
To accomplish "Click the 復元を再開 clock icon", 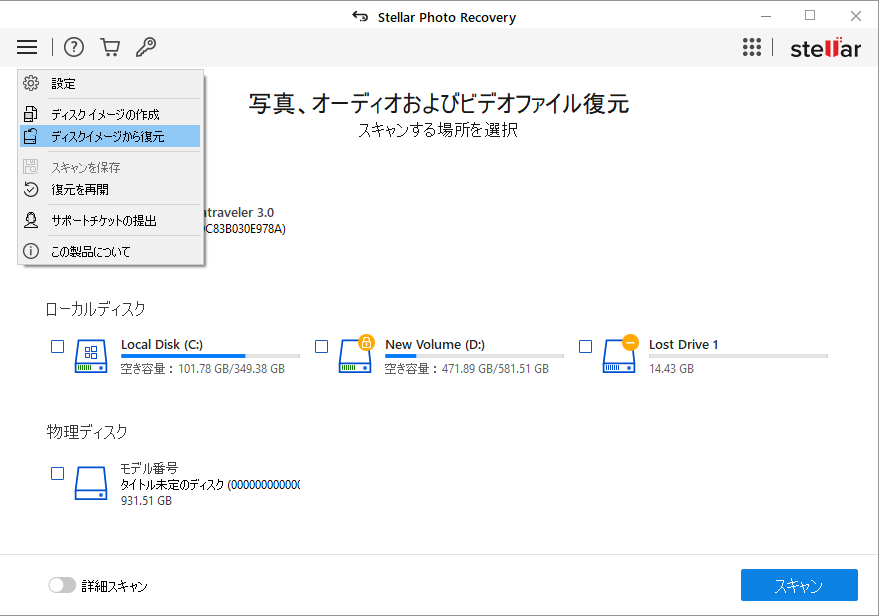I will pyautogui.click(x=31, y=189).
